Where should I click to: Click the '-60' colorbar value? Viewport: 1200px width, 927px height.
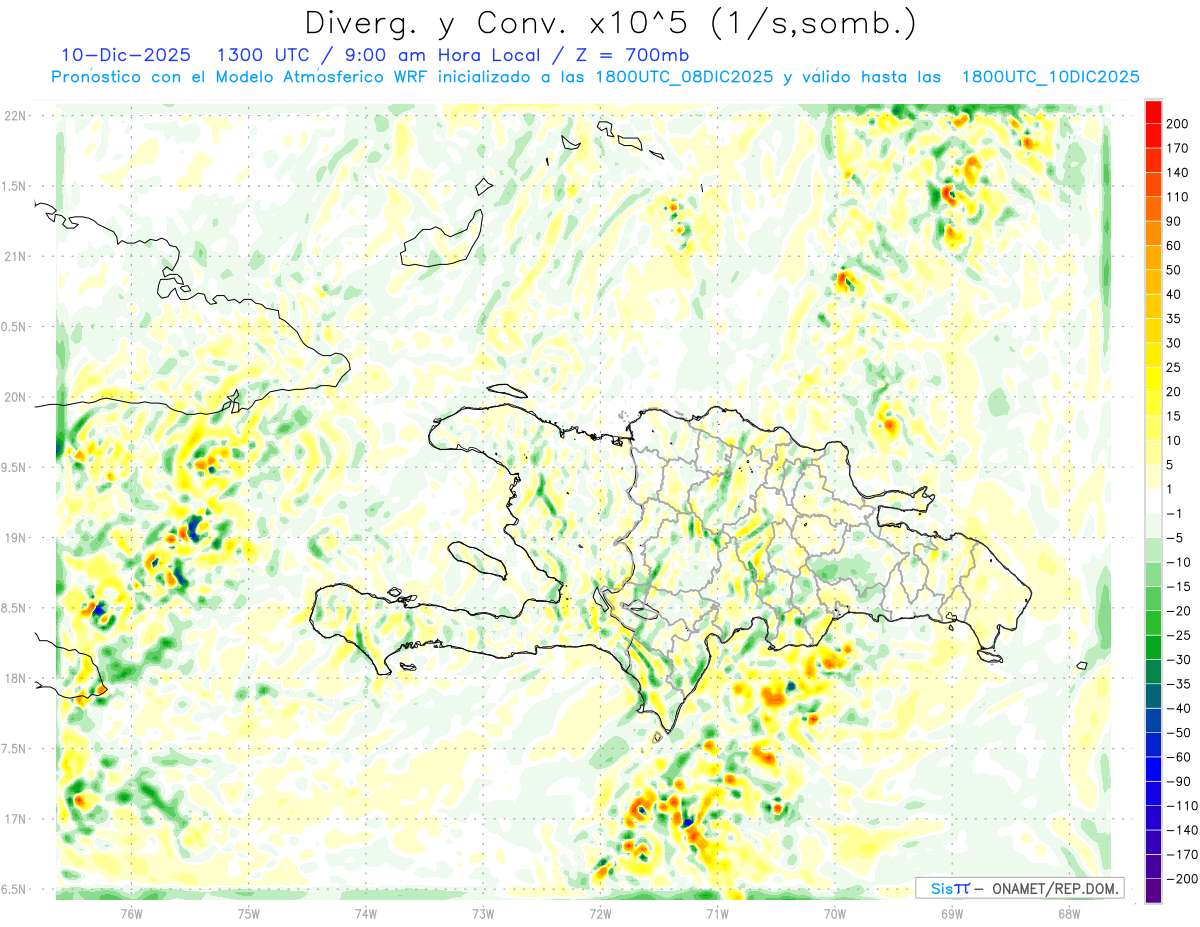pos(1179,757)
